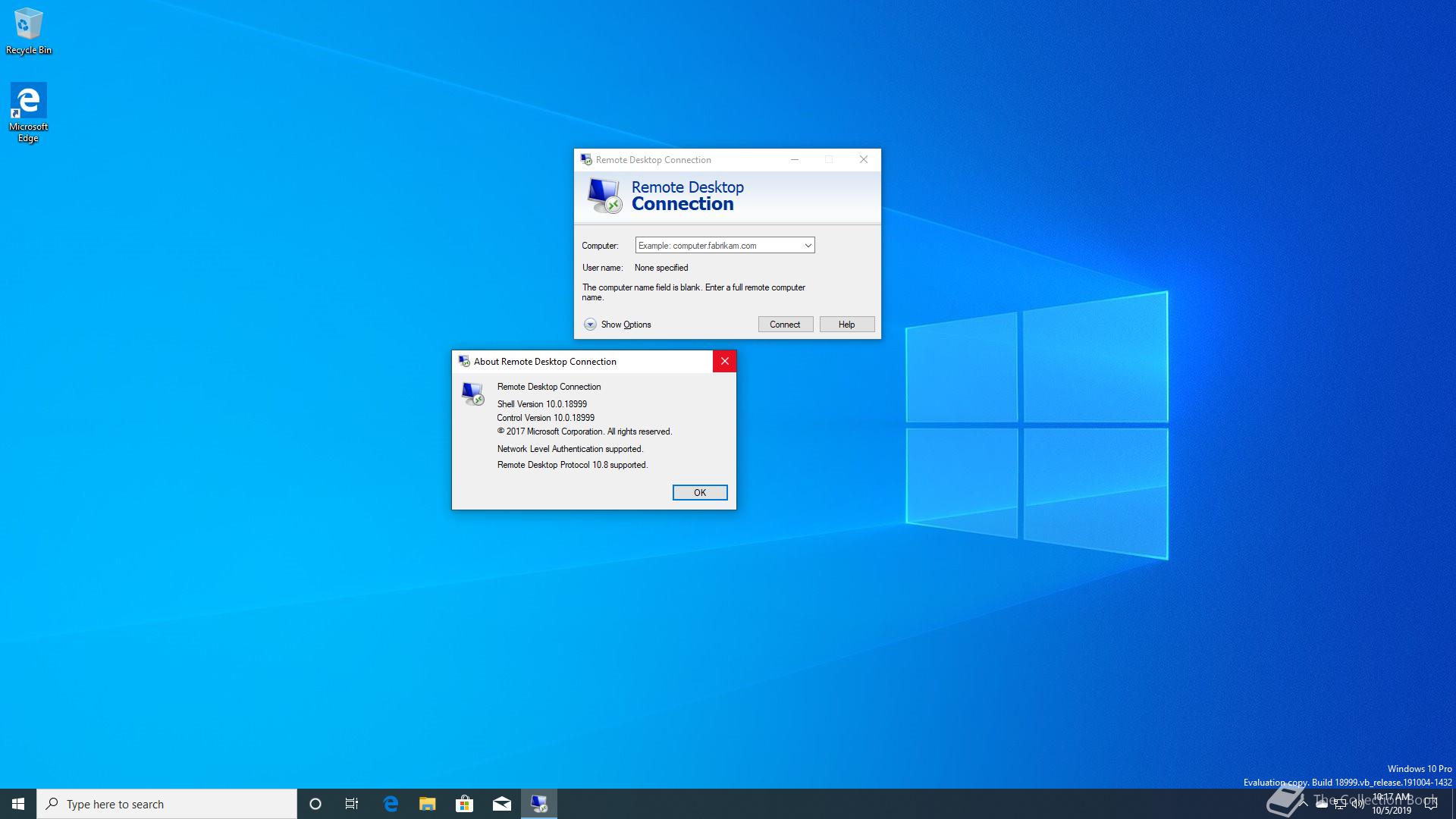Open the volume control tray icon
Viewport: 1456px width, 819px height.
1358,804
